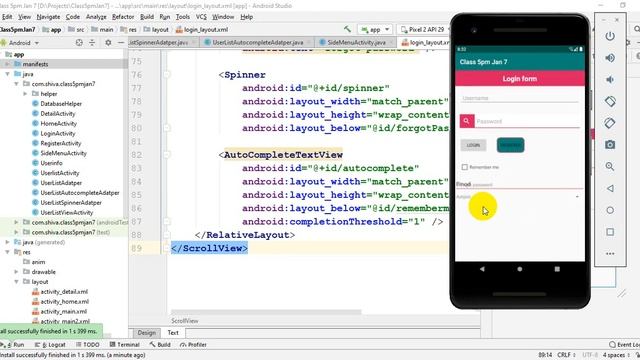Collapse the res folder

7,252
